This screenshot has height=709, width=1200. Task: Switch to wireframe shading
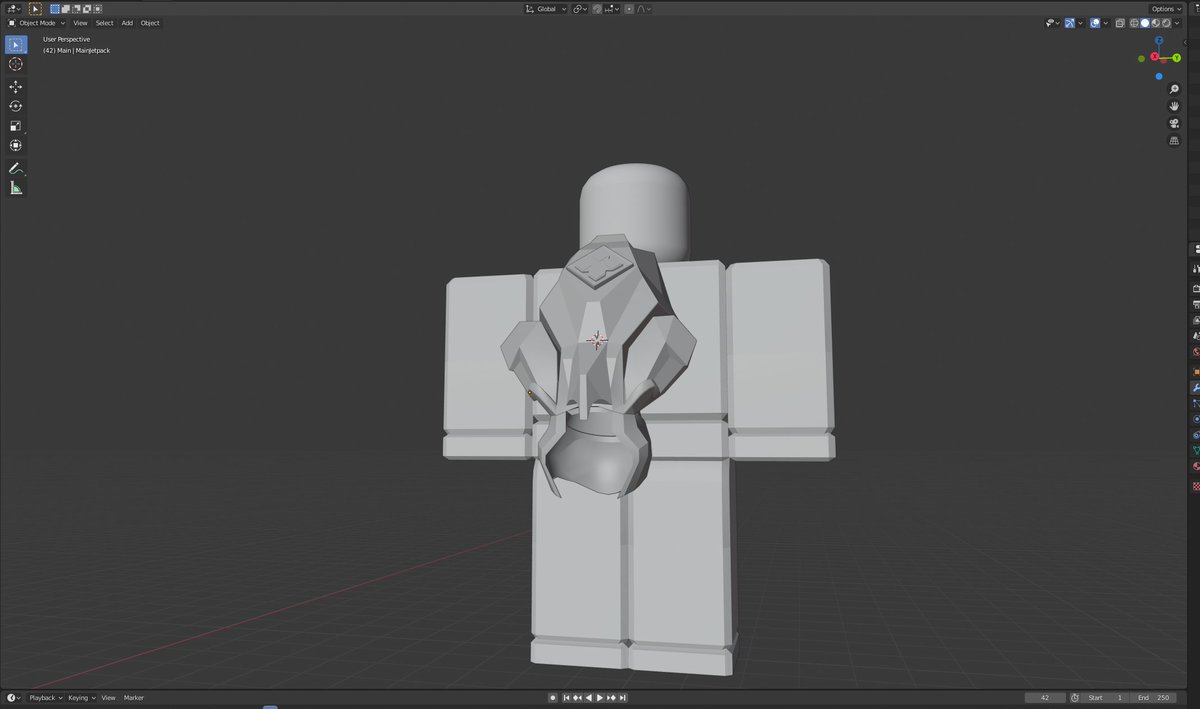[x=1134, y=23]
